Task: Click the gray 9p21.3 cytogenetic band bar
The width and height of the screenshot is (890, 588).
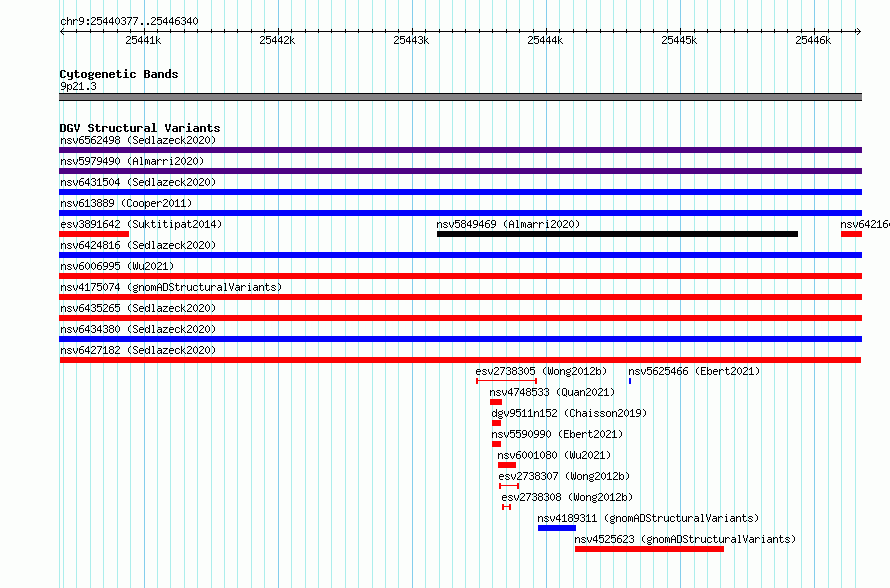Action: (460, 97)
